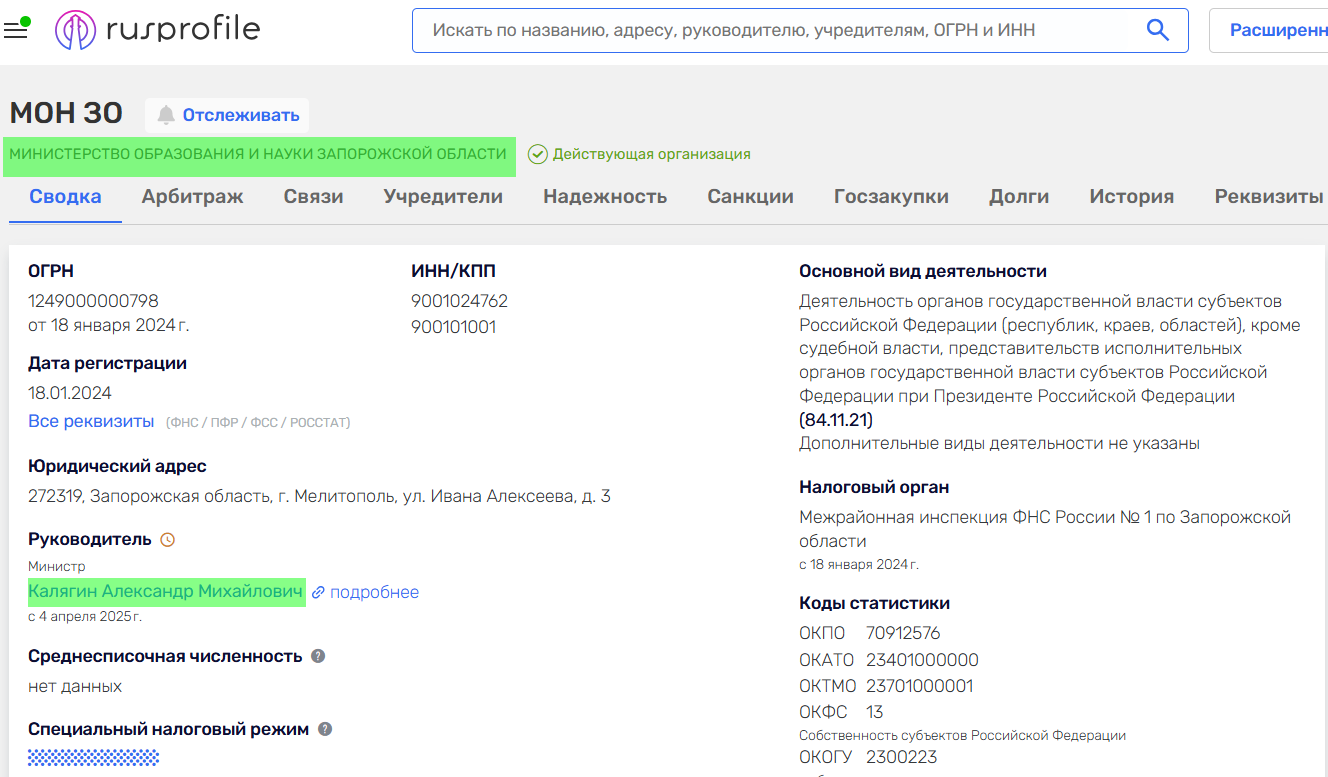This screenshot has height=777, width=1328.
Task: Open the hamburger menu icon
Action: (15, 30)
